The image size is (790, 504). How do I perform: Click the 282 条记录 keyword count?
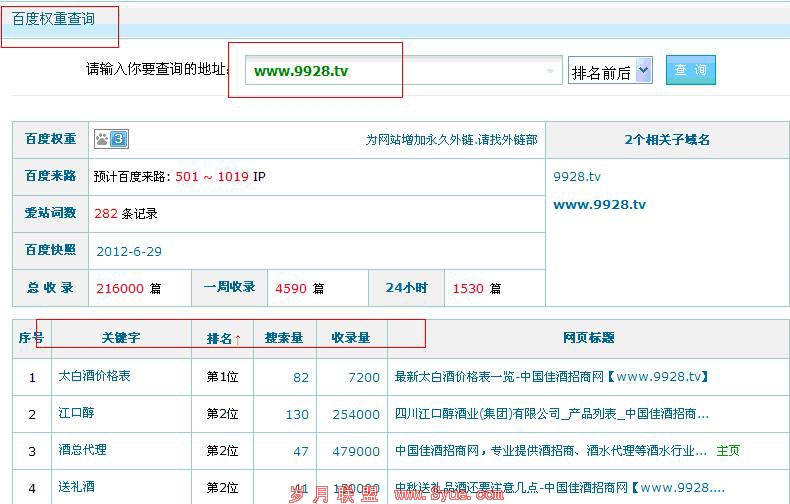pyautogui.click(x=126, y=214)
